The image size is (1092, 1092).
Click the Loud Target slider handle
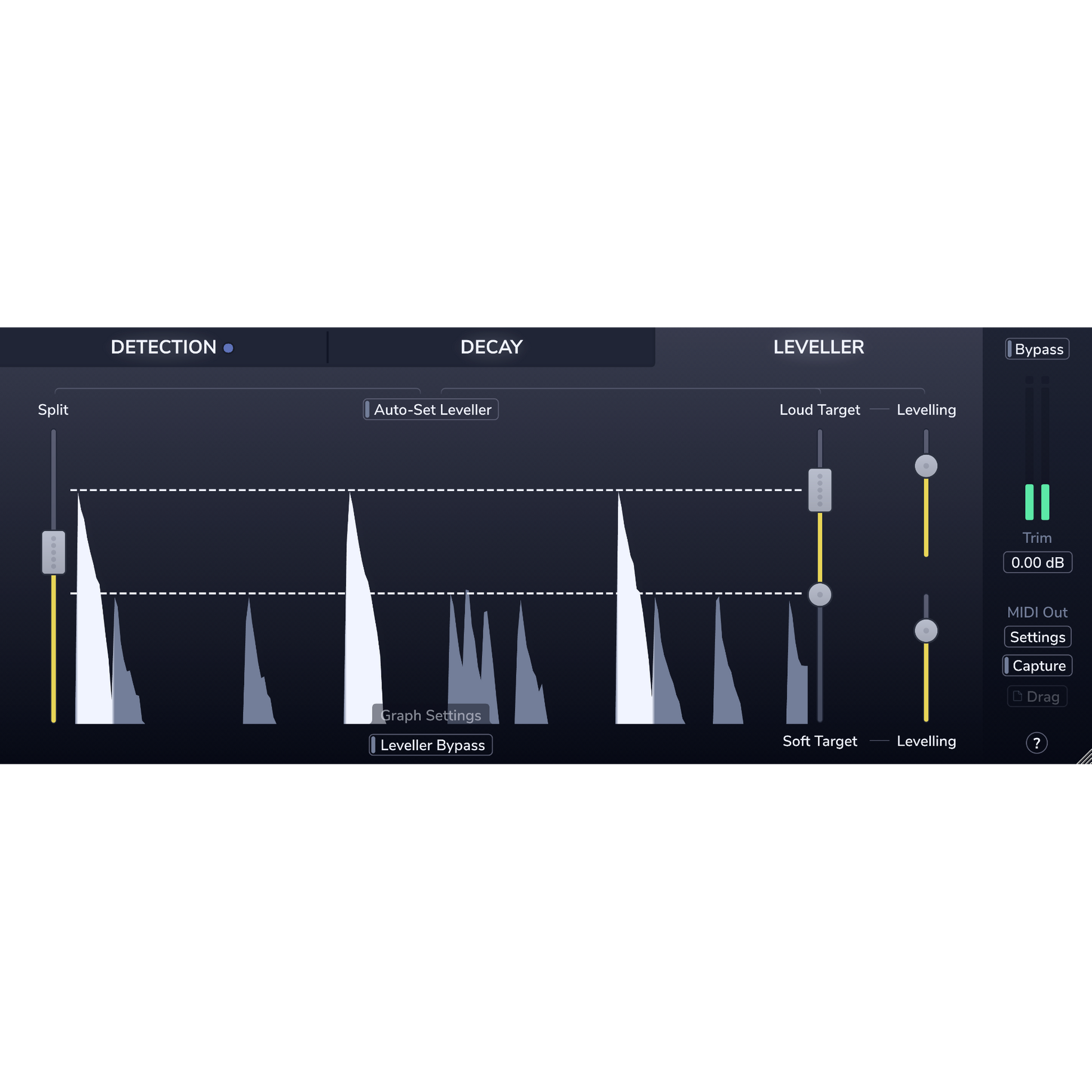tap(820, 490)
